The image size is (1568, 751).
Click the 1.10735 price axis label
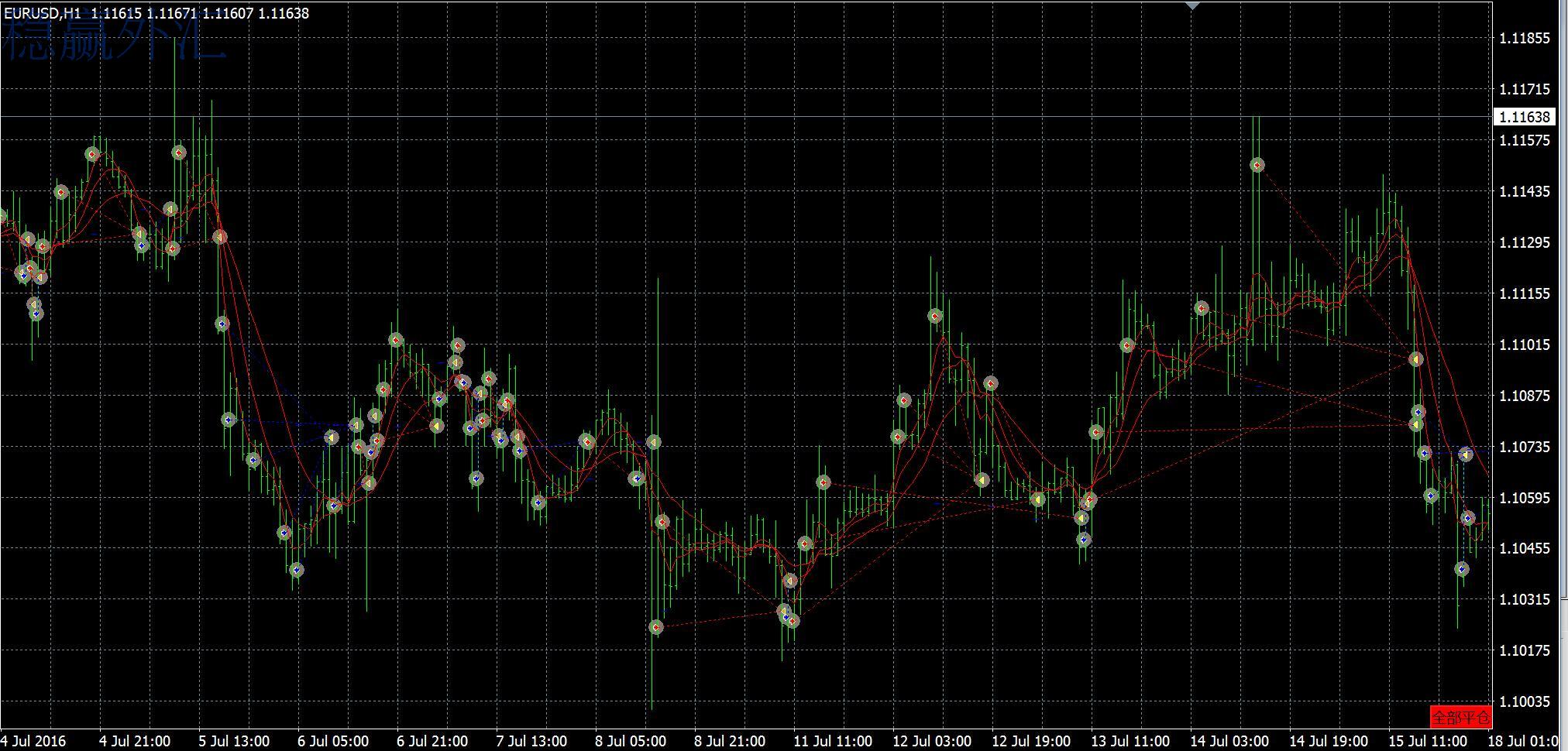coord(1525,447)
